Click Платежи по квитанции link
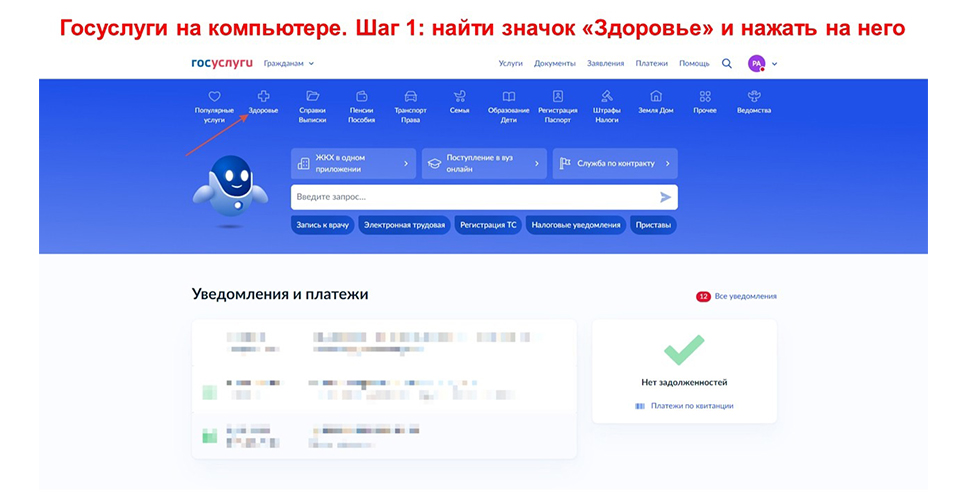Screen dimensions: 965x500 [690, 405]
